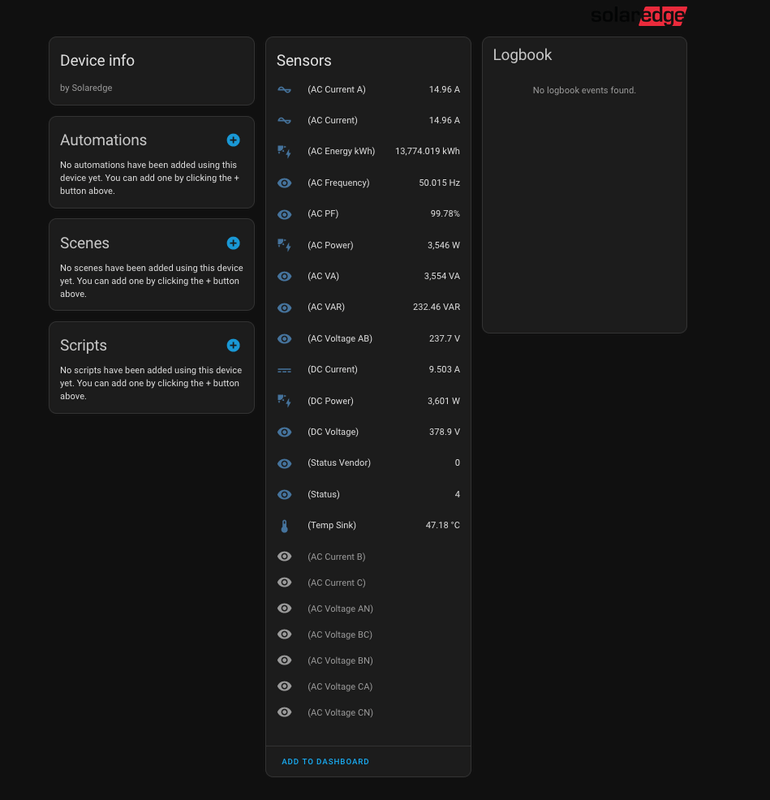Click the AC Energy kWh lightning icon
Viewport: 770px width, 800px height.
click(285, 152)
